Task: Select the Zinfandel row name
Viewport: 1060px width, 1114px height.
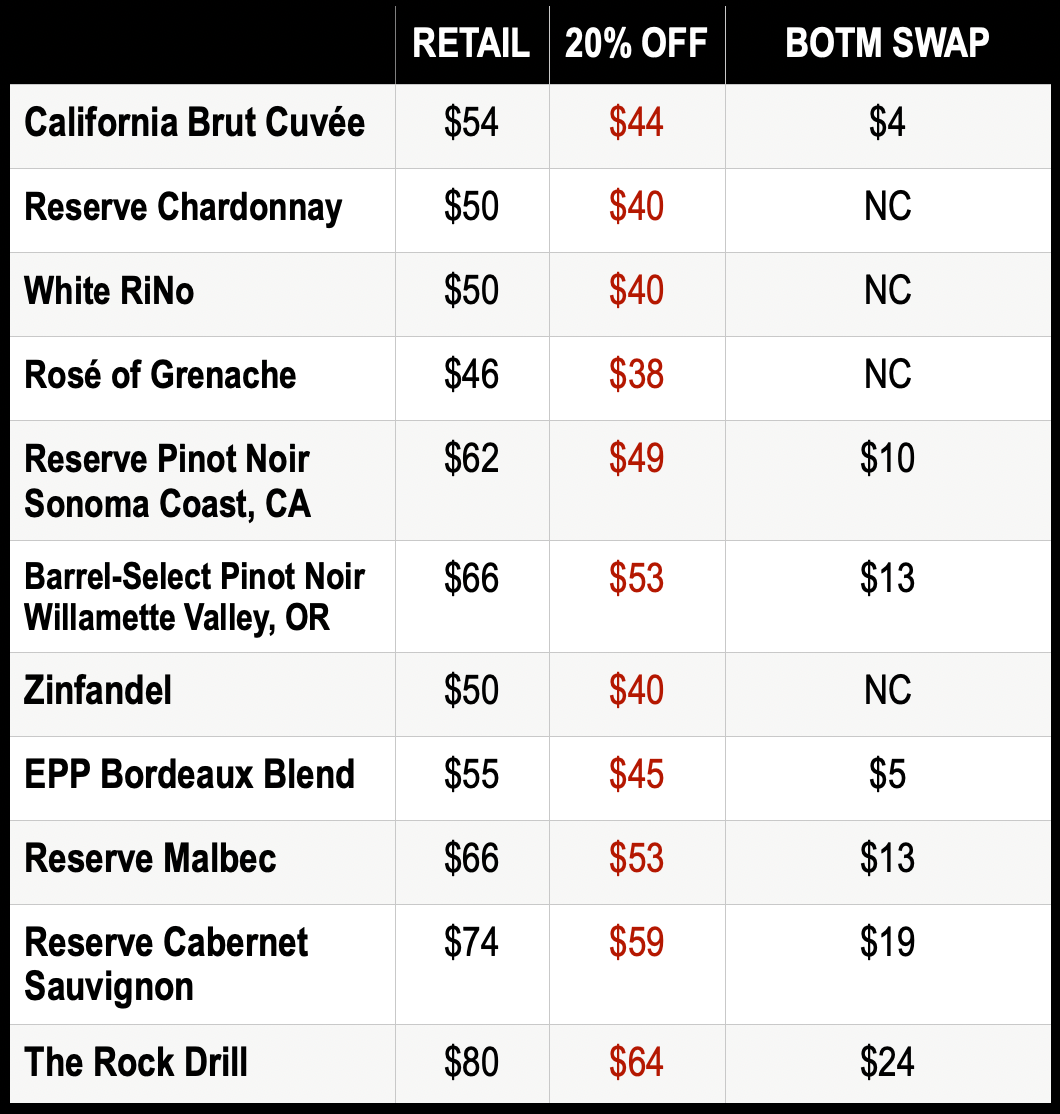Action: click(x=98, y=690)
